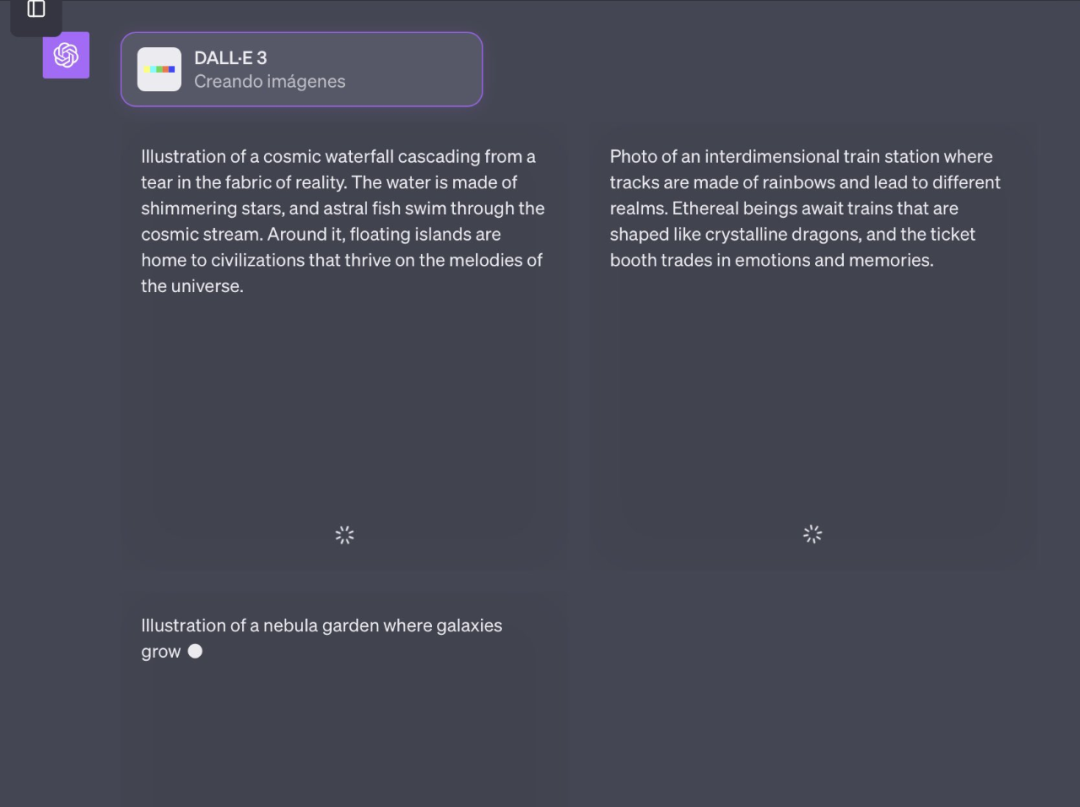Viewport: 1080px width, 807px height.
Task: Click the "DALL·E 3" title text
Action: click(230, 57)
